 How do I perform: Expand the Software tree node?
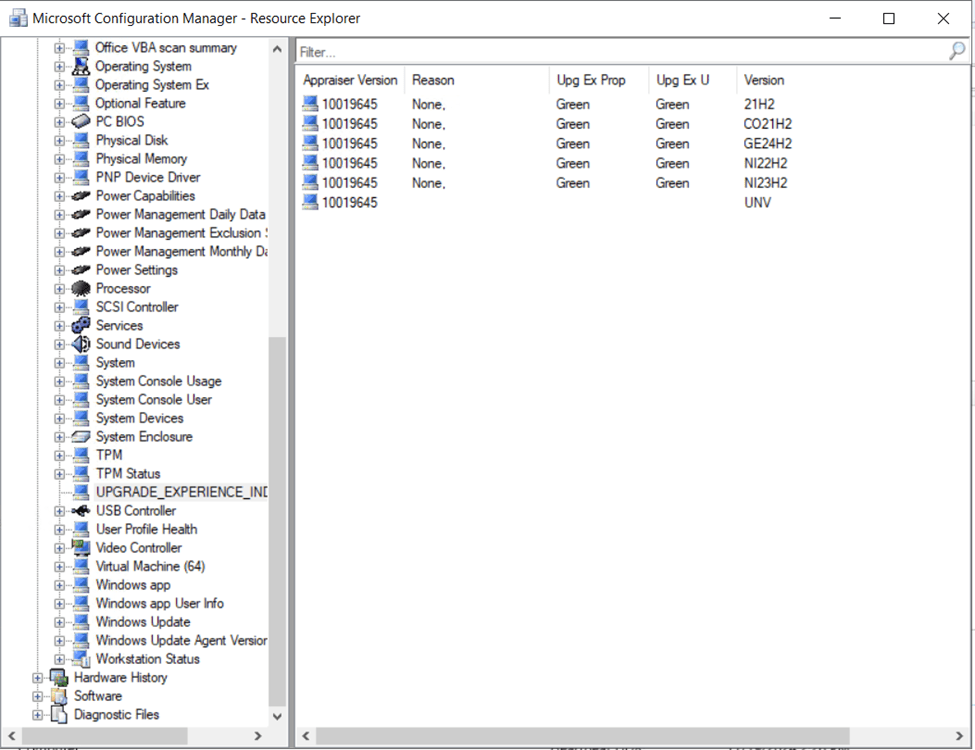tap(38, 696)
